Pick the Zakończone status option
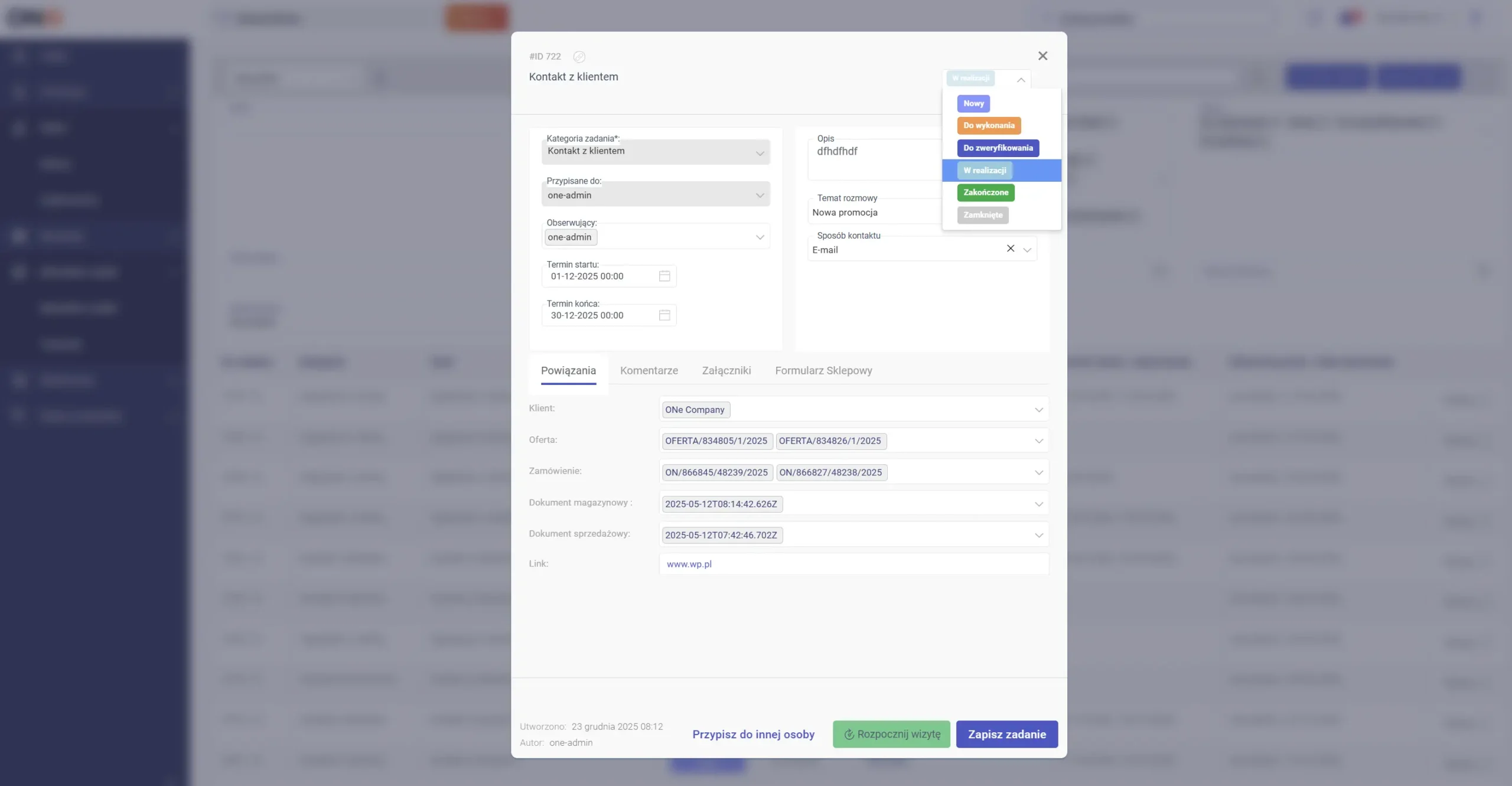Image resolution: width=1512 pixels, height=786 pixels. (x=986, y=193)
